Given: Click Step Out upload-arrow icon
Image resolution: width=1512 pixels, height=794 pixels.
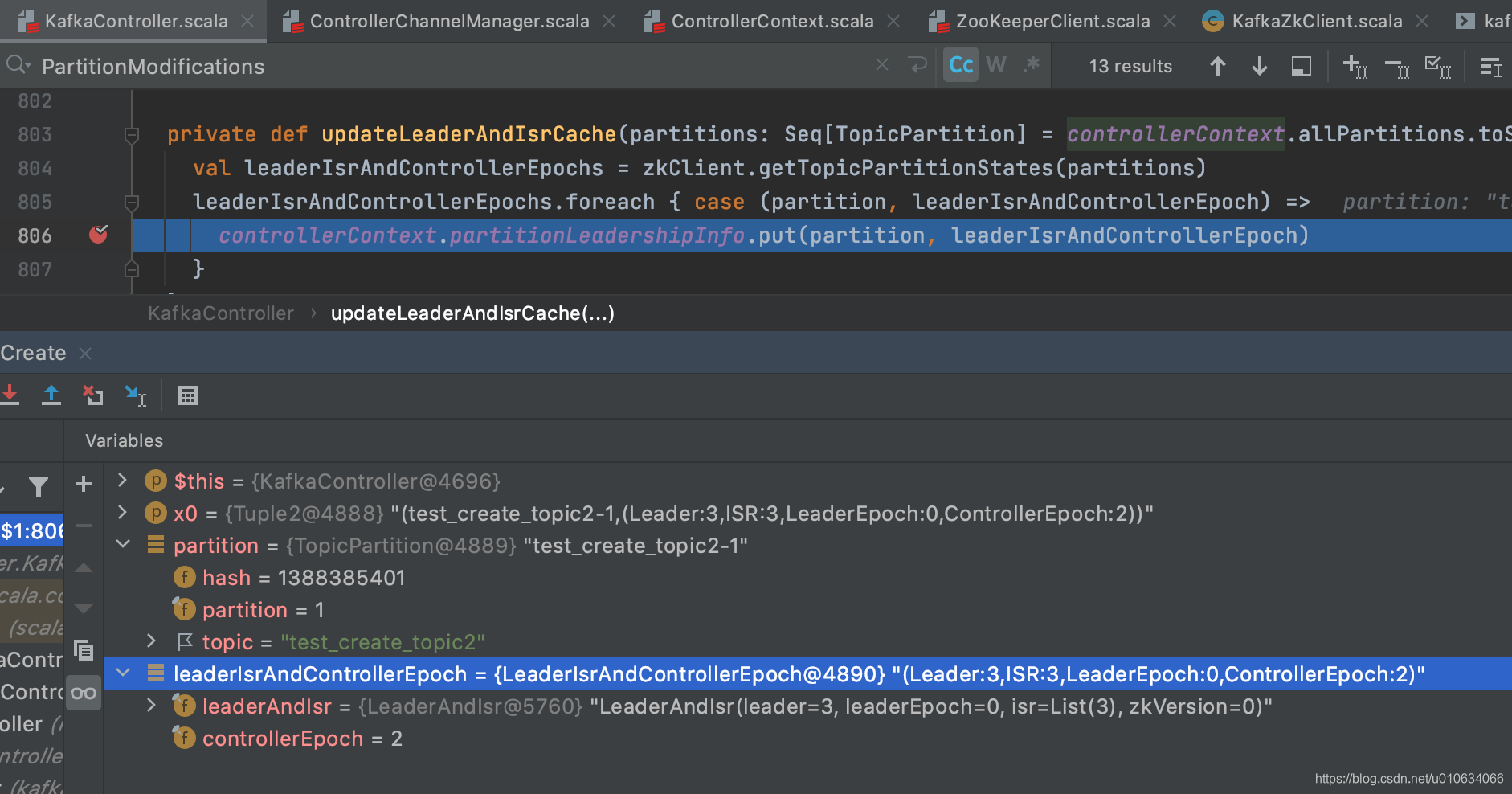Looking at the screenshot, I should pyautogui.click(x=51, y=395).
